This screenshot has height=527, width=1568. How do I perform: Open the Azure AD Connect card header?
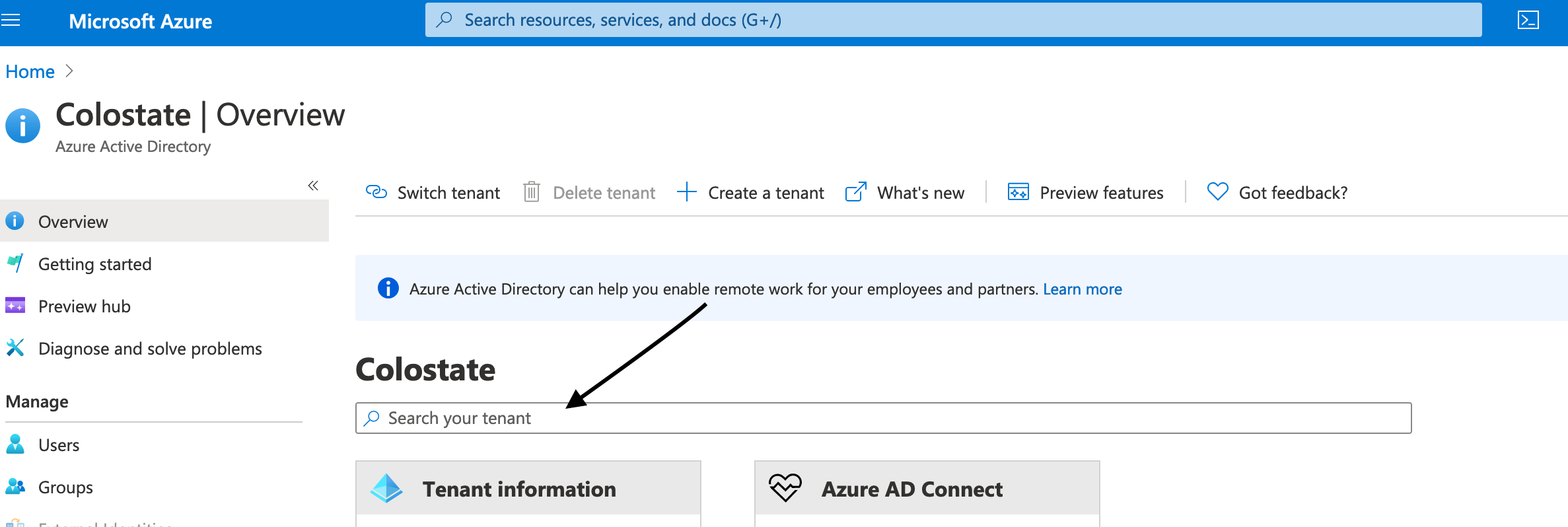pos(927,488)
